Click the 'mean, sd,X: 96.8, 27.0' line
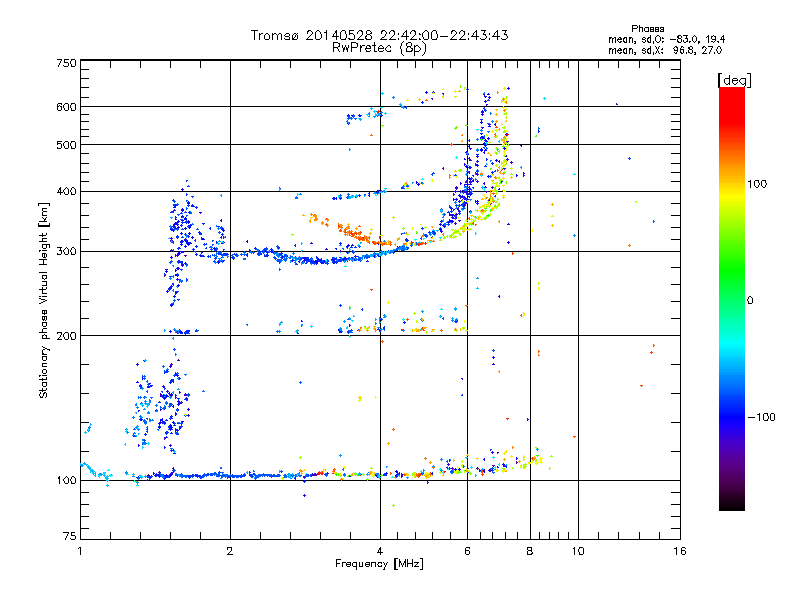Screen dimensions: 800x600 point(665,50)
